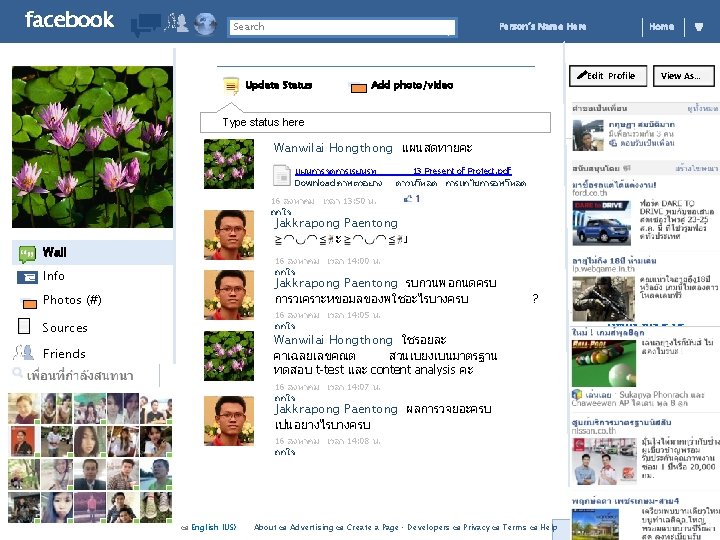Click the Type status here field
The image size is (720, 540).
375,122
